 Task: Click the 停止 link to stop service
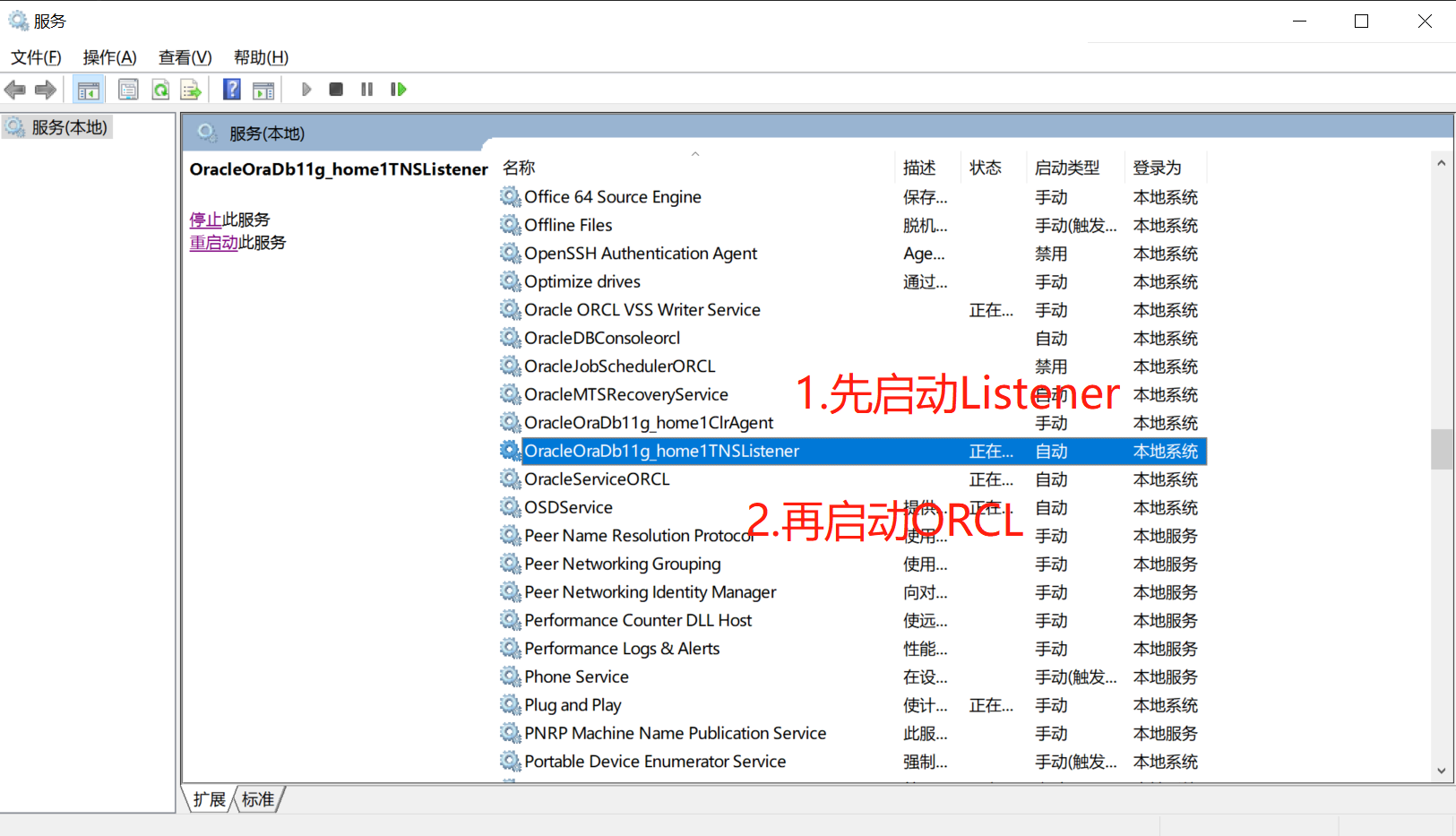pyautogui.click(x=204, y=219)
